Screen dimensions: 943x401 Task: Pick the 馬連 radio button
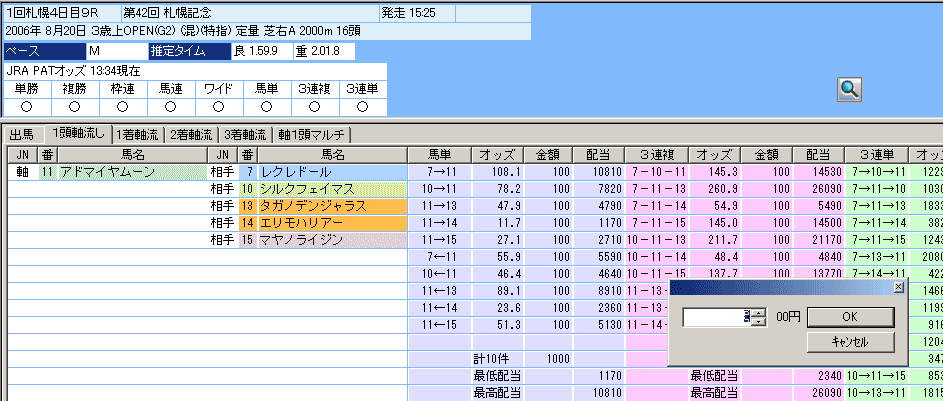[x=170, y=106]
